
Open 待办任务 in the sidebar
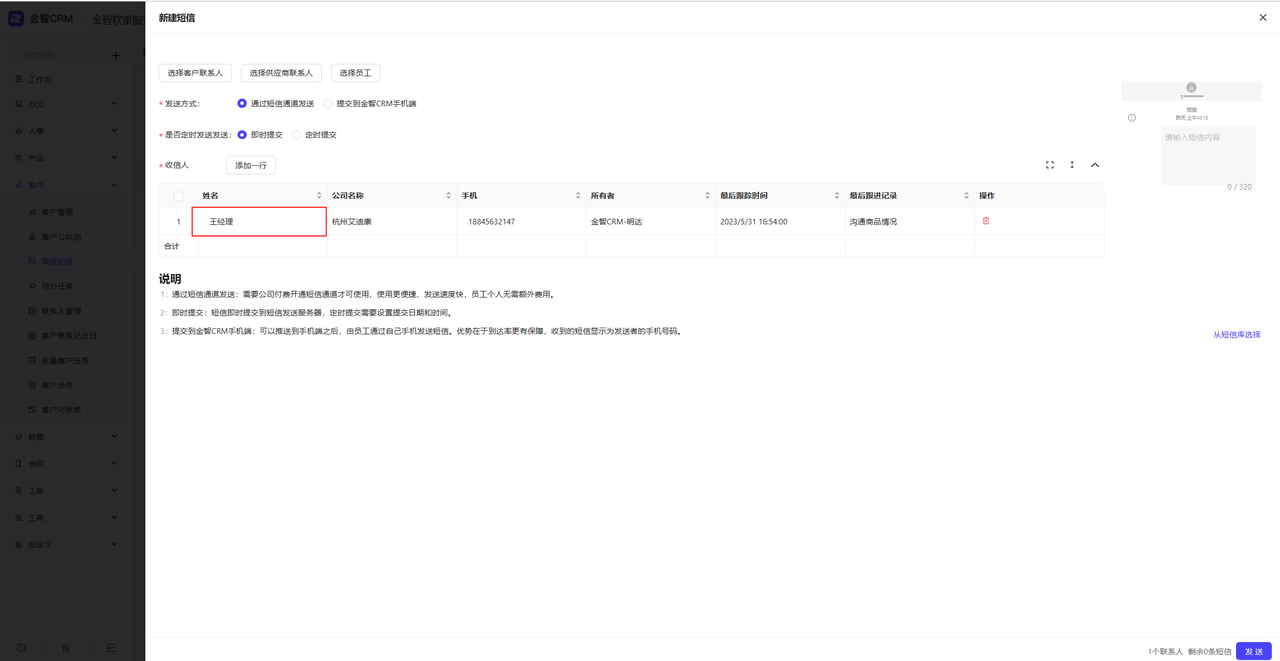click(x=57, y=286)
